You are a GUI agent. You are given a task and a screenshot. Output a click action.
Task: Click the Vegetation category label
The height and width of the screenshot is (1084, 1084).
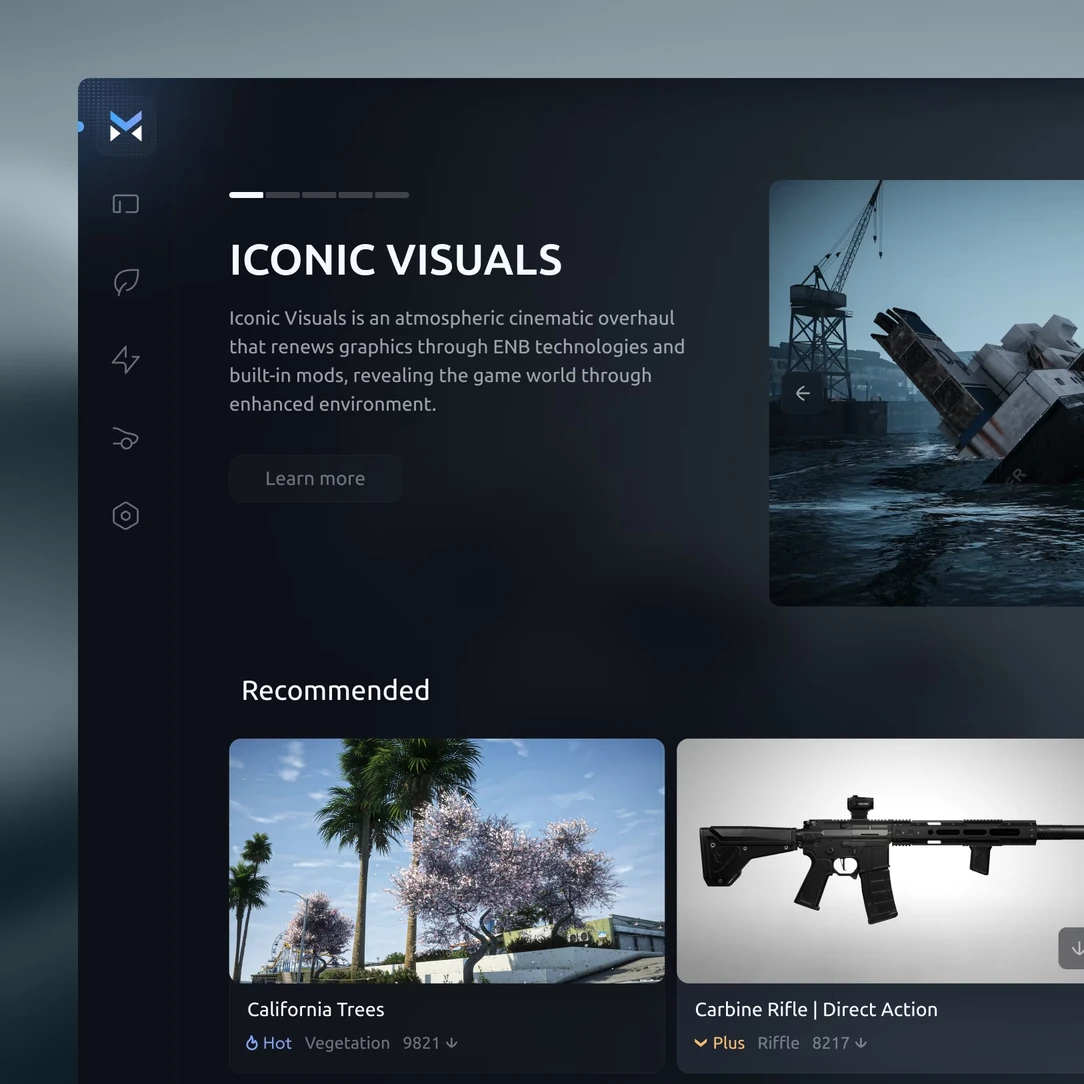click(347, 1043)
